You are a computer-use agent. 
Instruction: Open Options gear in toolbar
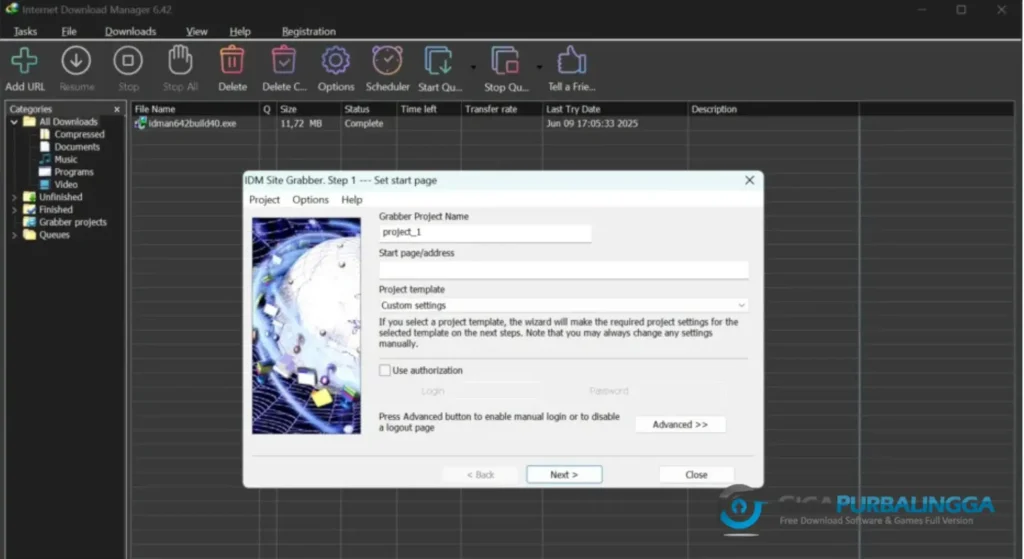[x=336, y=61]
